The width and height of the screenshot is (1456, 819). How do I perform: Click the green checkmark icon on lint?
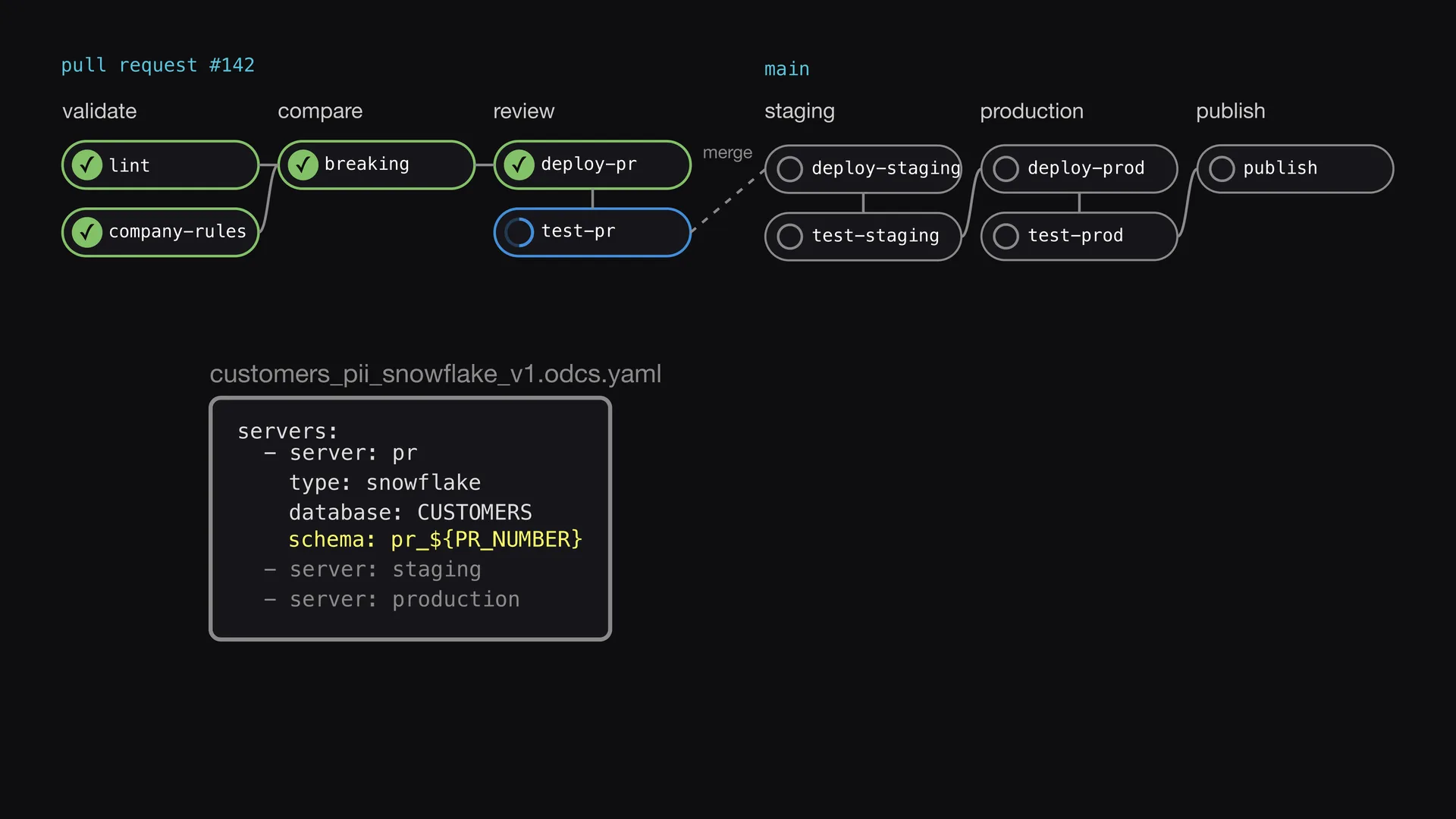coord(87,165)
